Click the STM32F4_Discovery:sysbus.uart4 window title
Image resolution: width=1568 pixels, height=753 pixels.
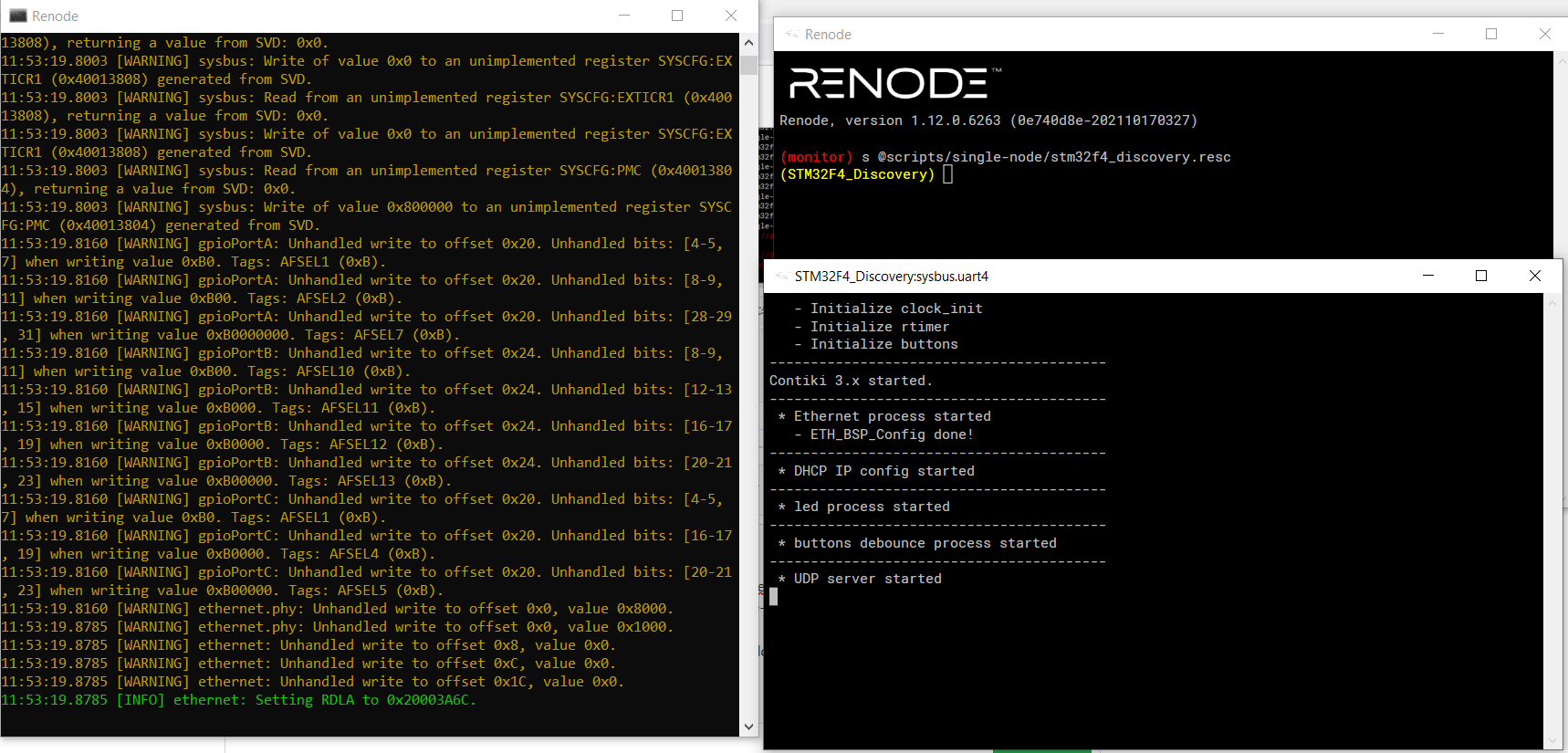click(x=892, y=276)
